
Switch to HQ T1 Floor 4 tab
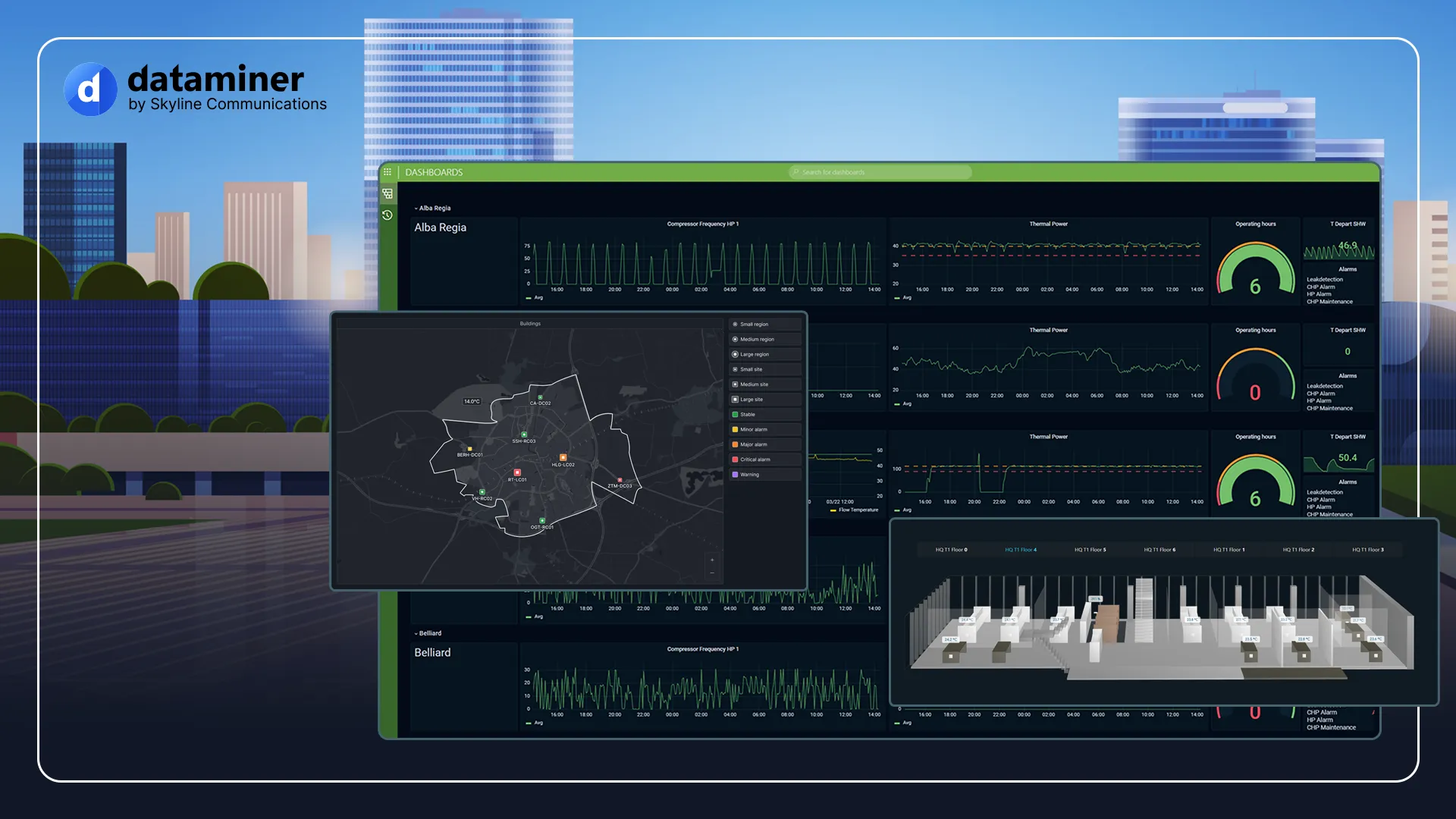click(1021, 550)
